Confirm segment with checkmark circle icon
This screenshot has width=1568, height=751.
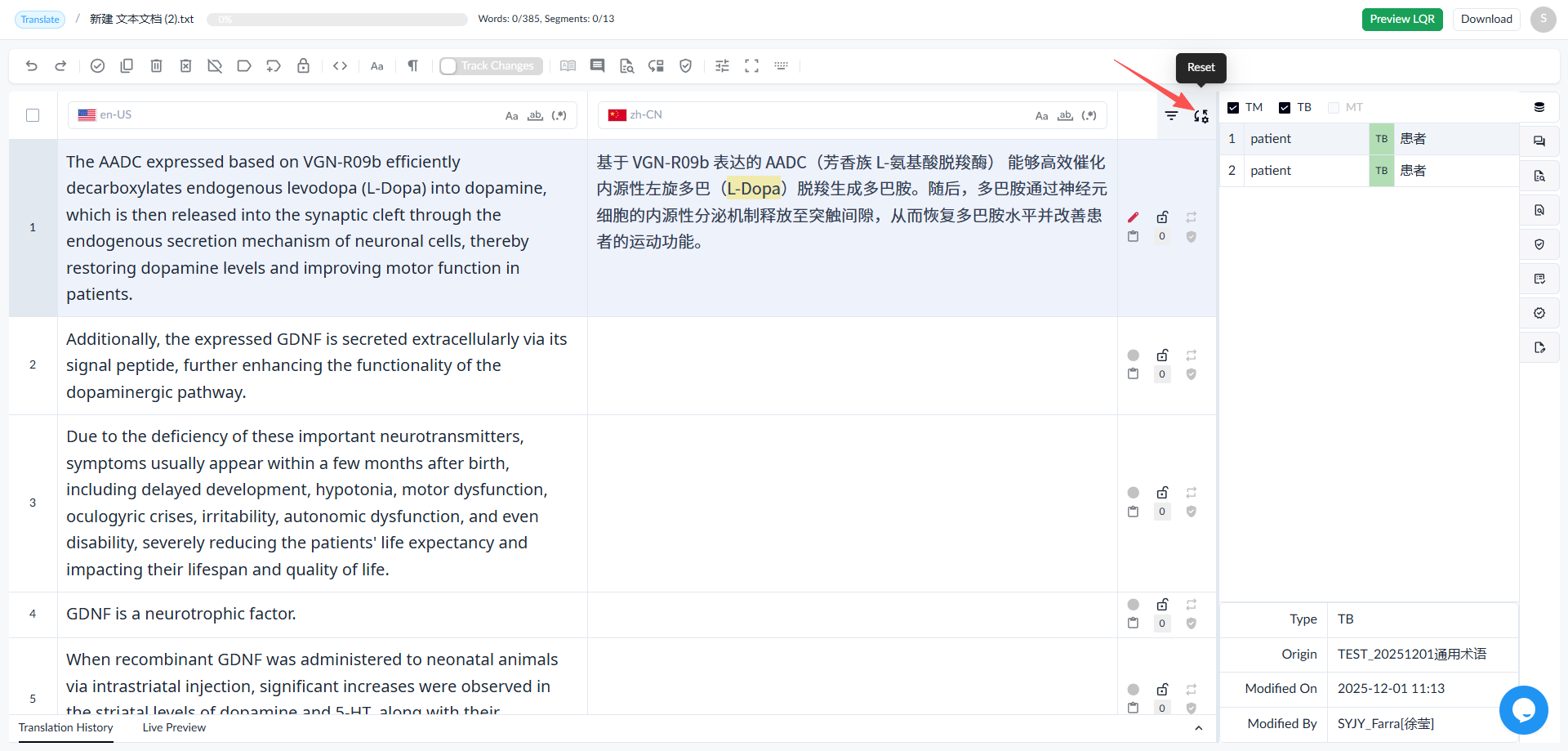click(x=97, y=66)
